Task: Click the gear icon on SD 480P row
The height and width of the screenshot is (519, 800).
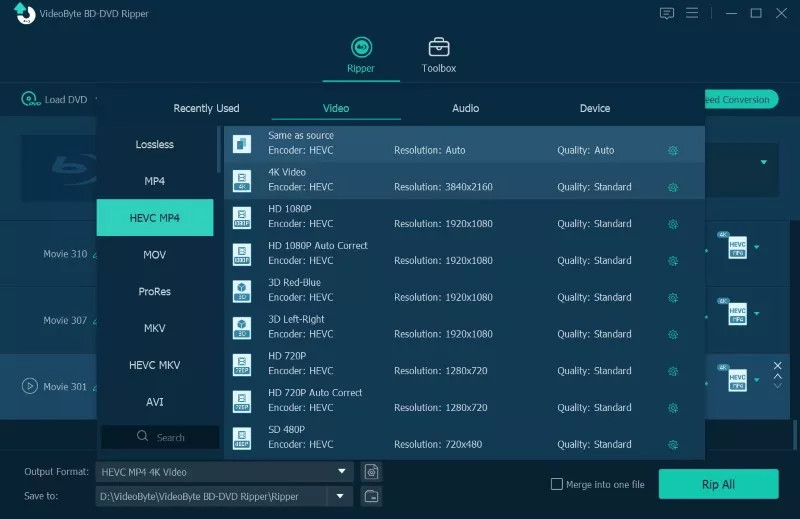Action: coord(673,444)
